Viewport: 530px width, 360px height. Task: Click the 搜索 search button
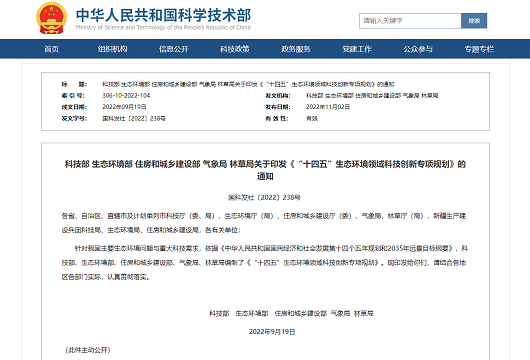tap(474, 21)
